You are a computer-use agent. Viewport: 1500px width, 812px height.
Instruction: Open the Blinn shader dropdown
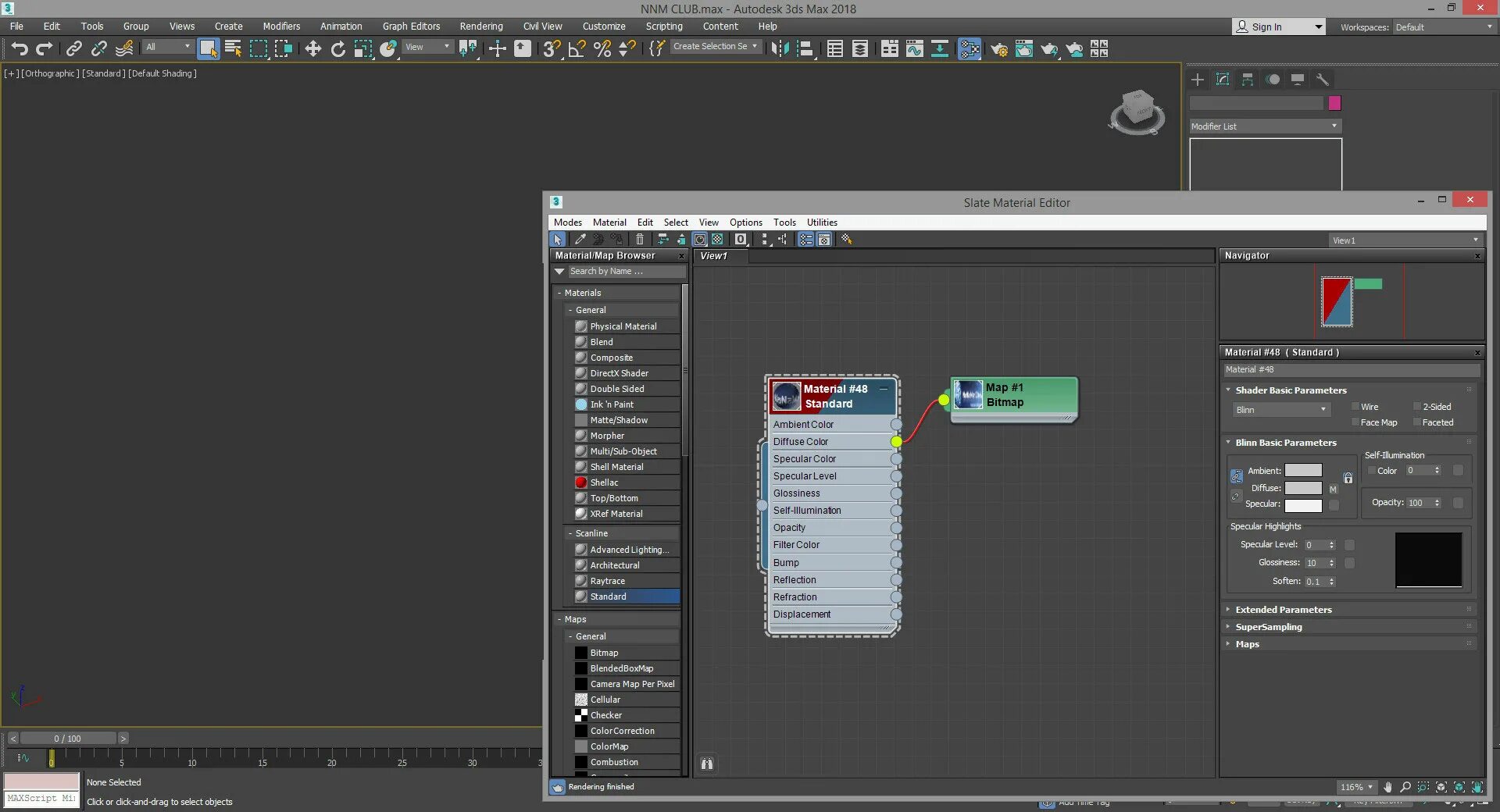(x=1280, y=409)
